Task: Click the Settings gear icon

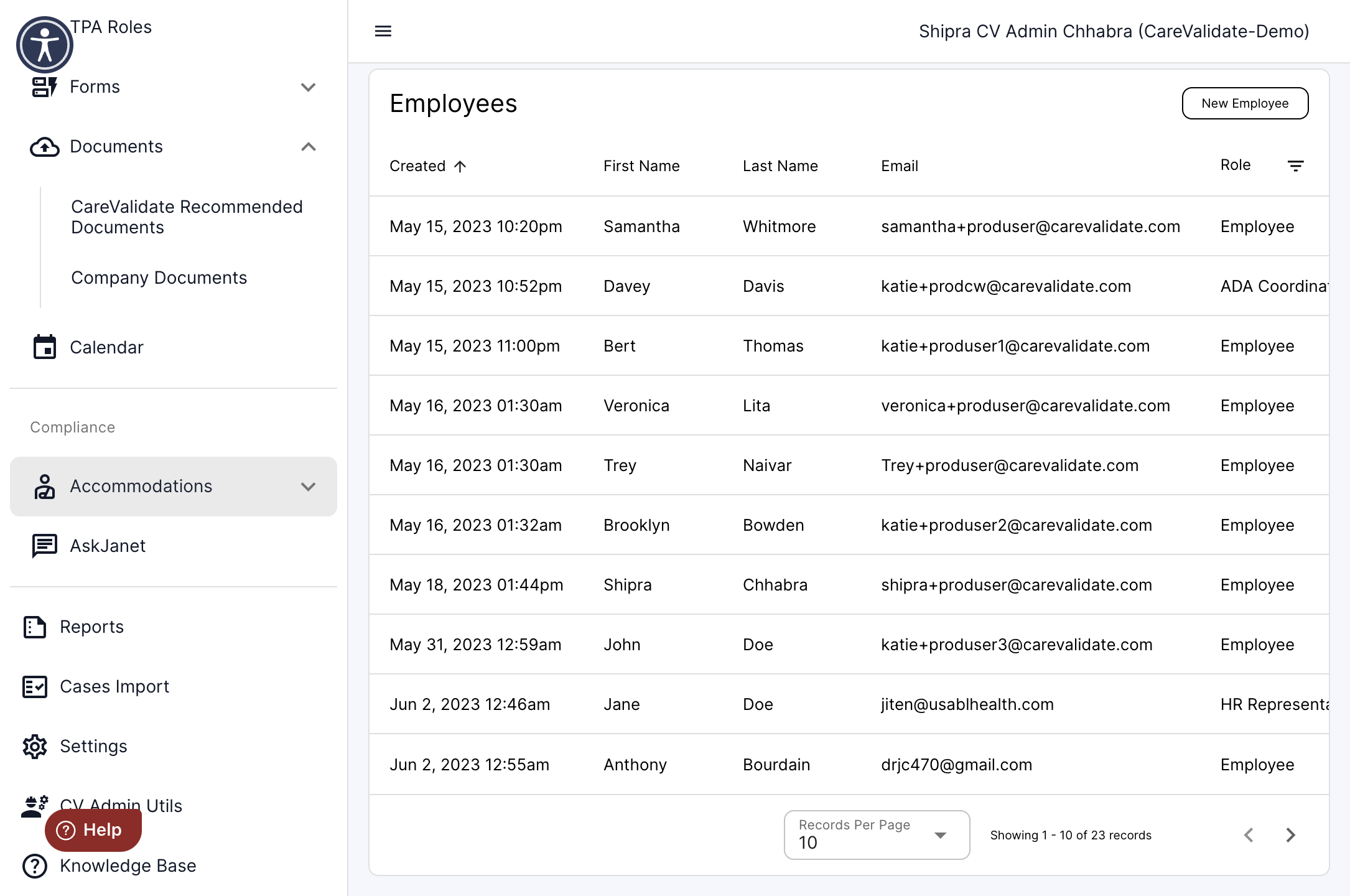Action: click(x=35, y=747)
